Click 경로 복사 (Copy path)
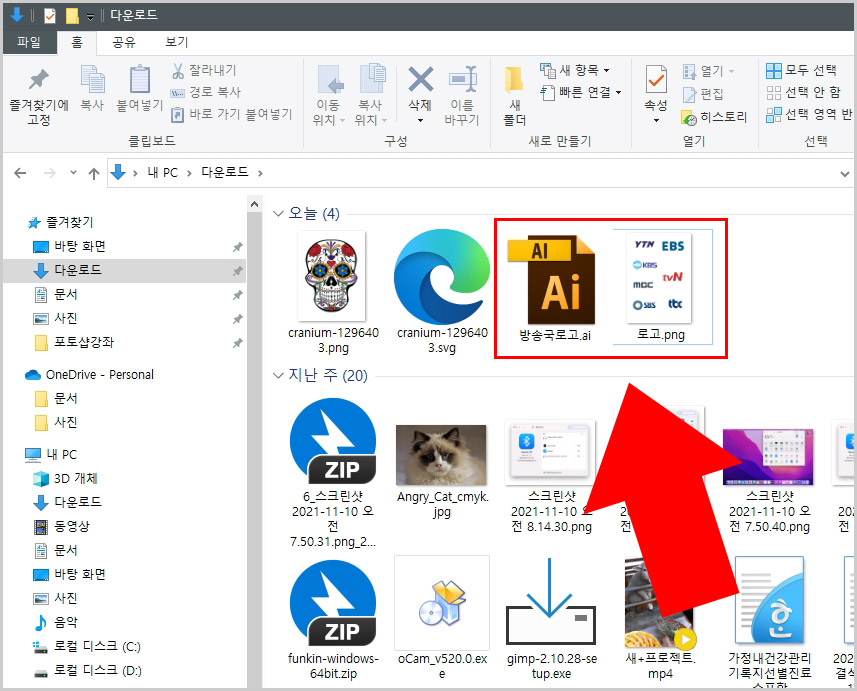857x691 pixels. click(206, 92)
